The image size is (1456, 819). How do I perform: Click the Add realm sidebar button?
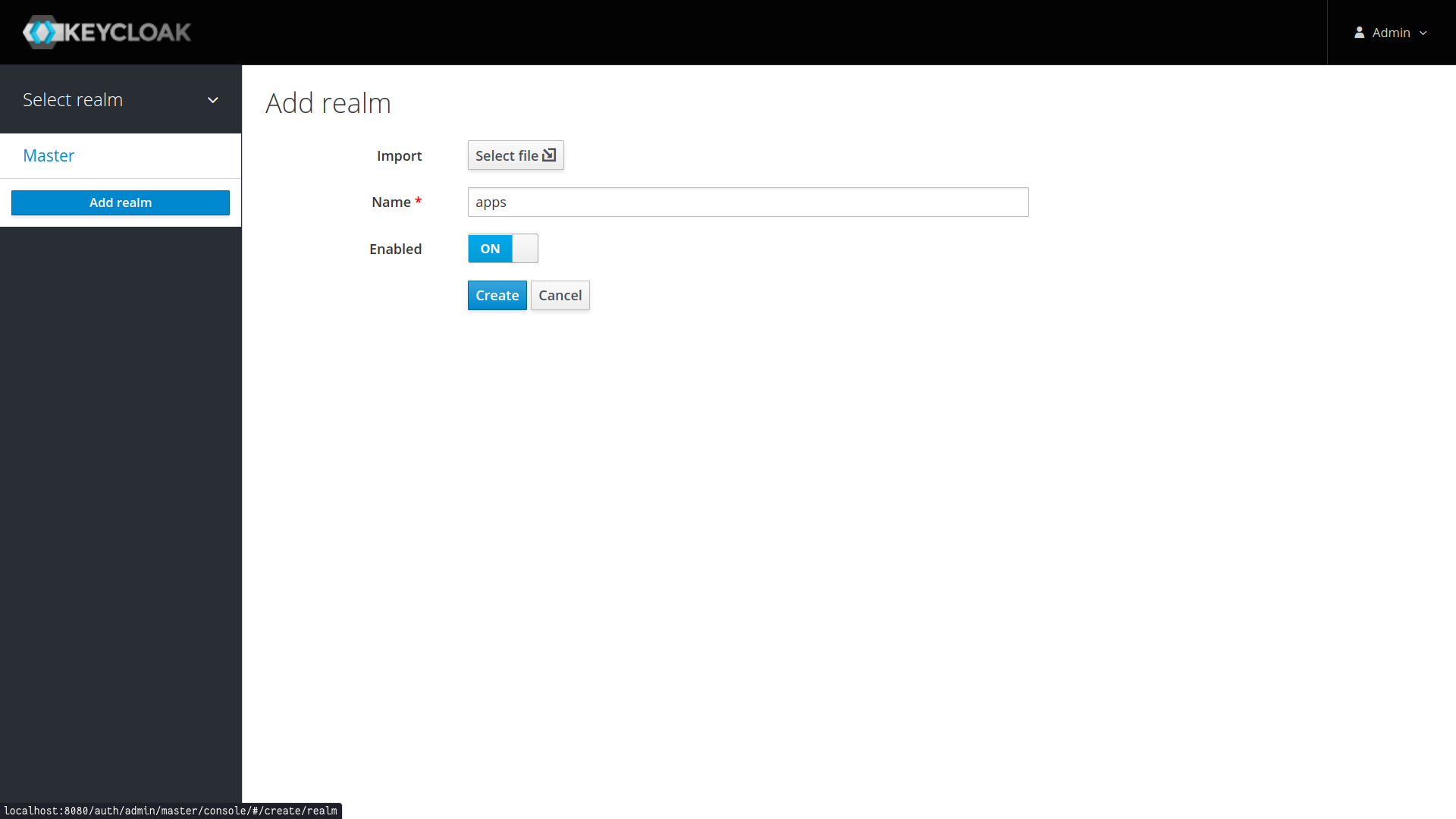tap(121, 202)
